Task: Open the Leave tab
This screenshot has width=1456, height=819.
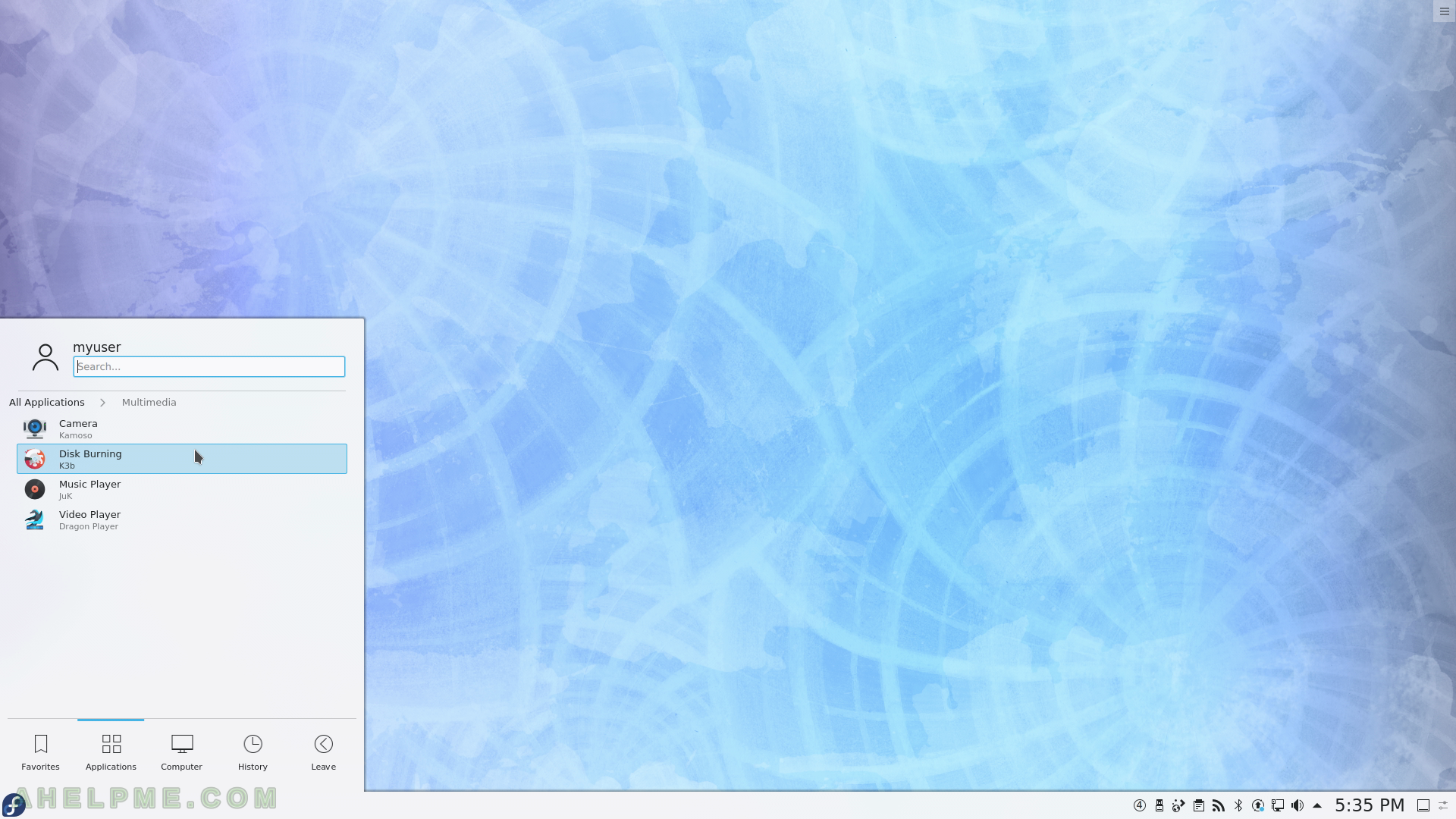Action: click(324, 752)
